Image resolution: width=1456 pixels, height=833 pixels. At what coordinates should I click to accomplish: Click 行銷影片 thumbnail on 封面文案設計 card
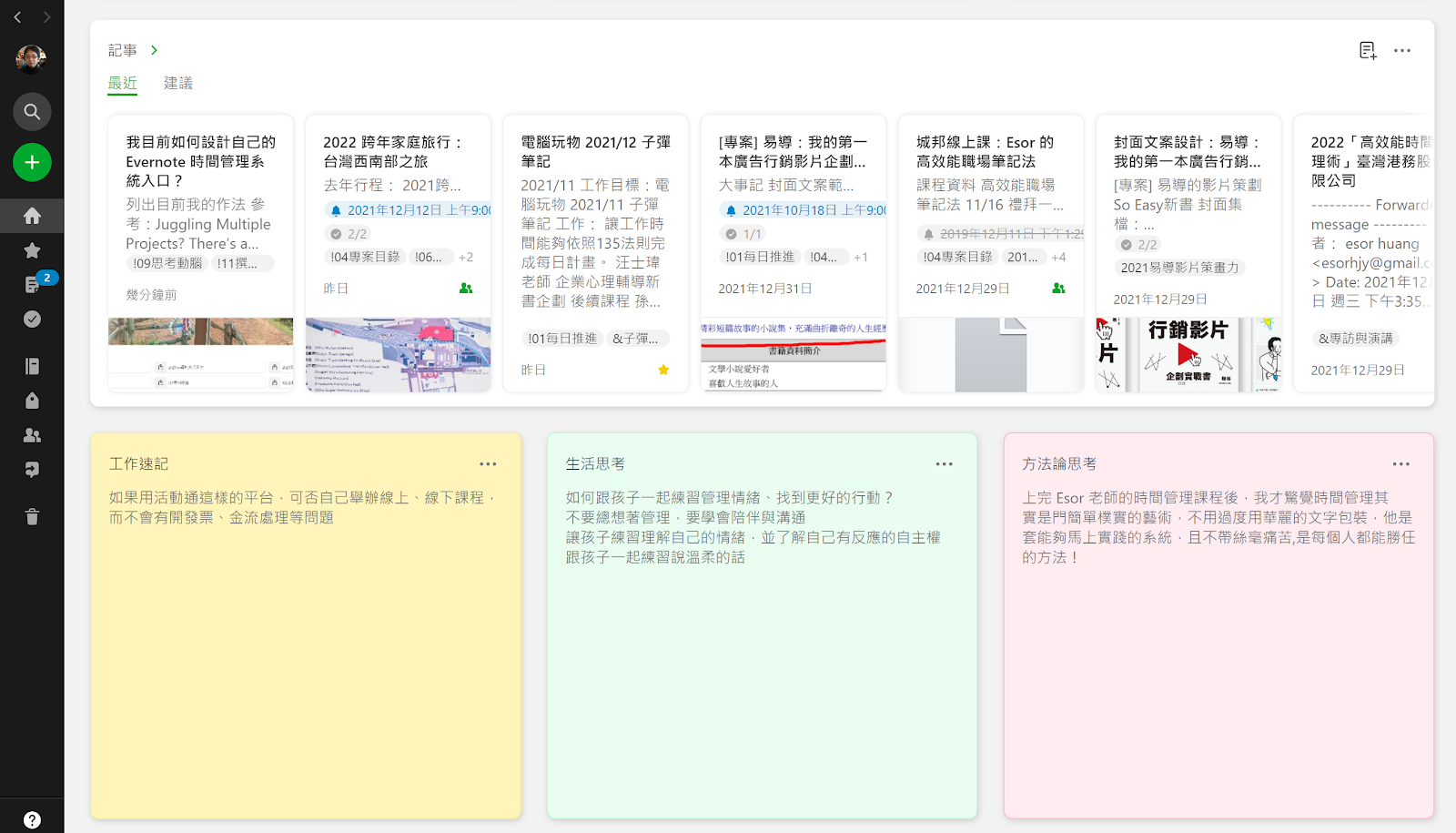tap(1188, 355)
